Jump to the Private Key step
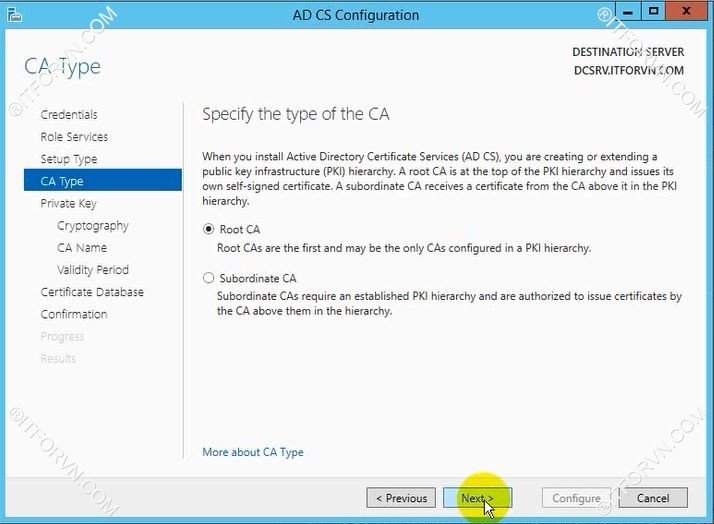 (x=68, y=203)
